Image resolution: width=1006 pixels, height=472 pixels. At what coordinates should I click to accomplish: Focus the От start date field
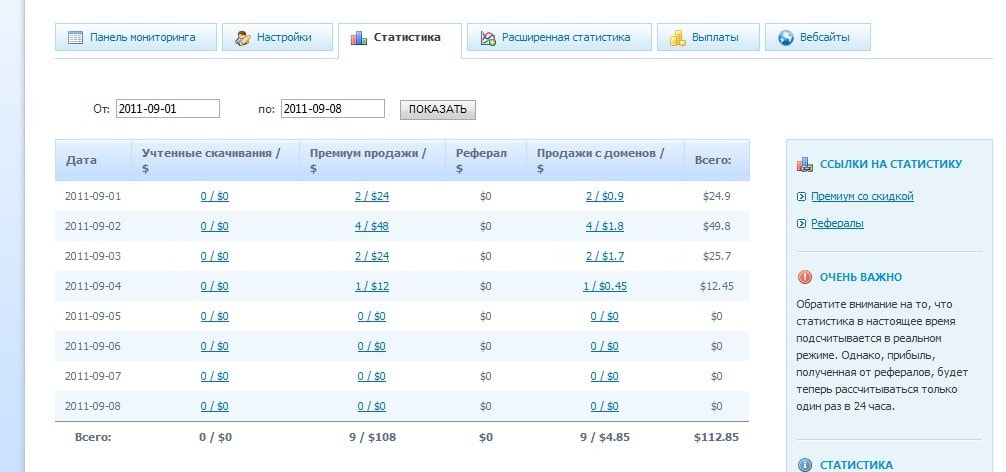[167, 109]
